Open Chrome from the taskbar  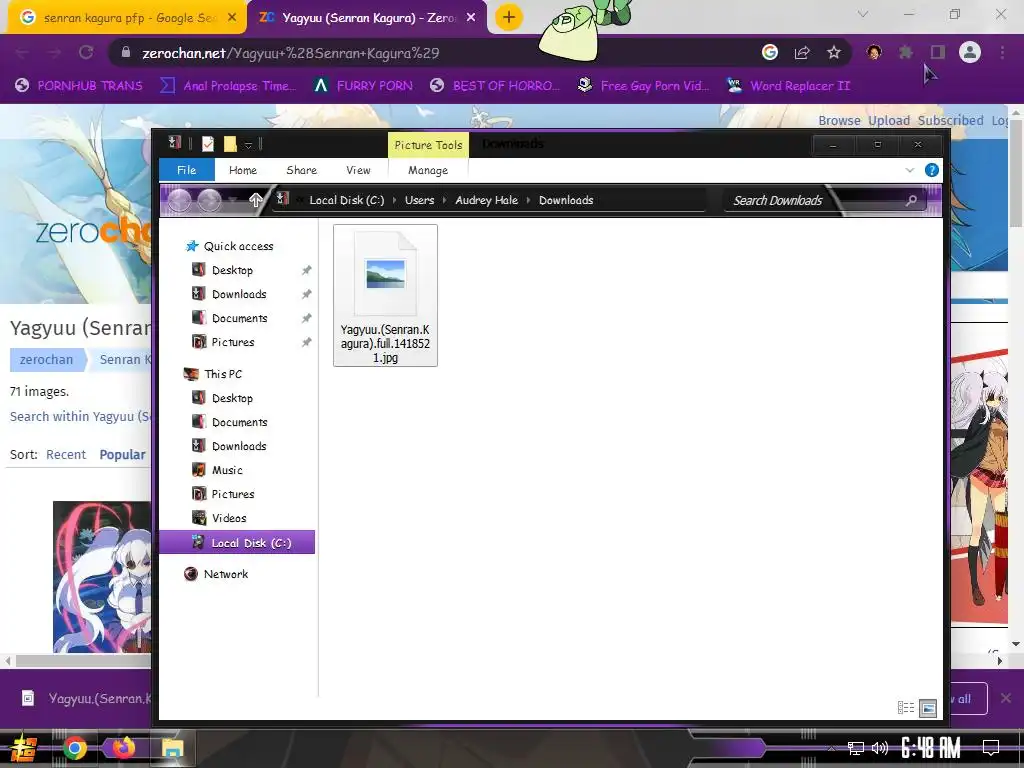tap(74, 748)
